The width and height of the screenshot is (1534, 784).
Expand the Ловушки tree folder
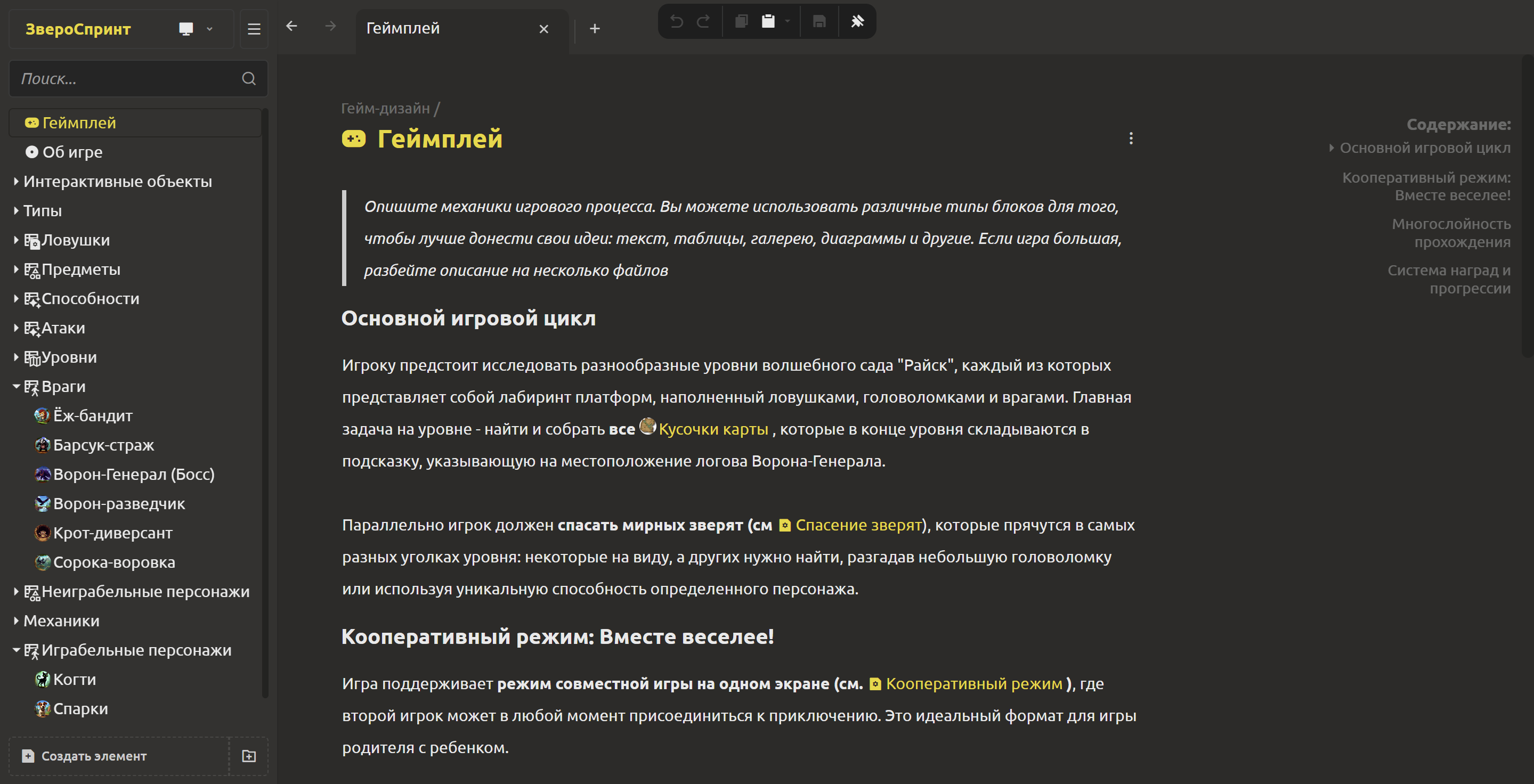[16, 240]
